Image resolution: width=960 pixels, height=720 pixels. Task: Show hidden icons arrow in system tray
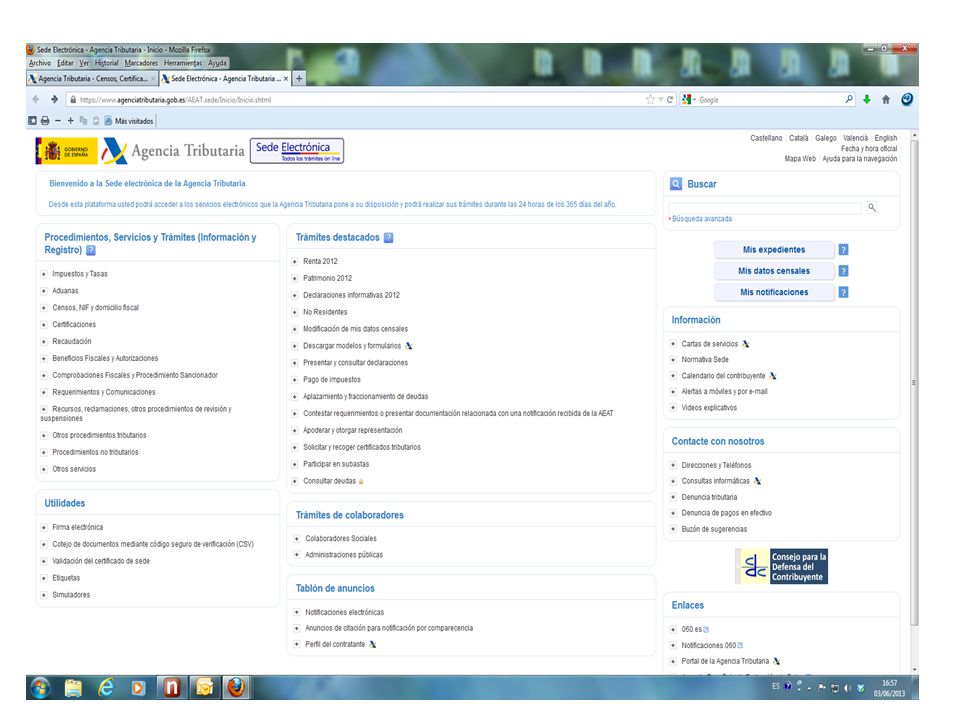click(809, 688)
